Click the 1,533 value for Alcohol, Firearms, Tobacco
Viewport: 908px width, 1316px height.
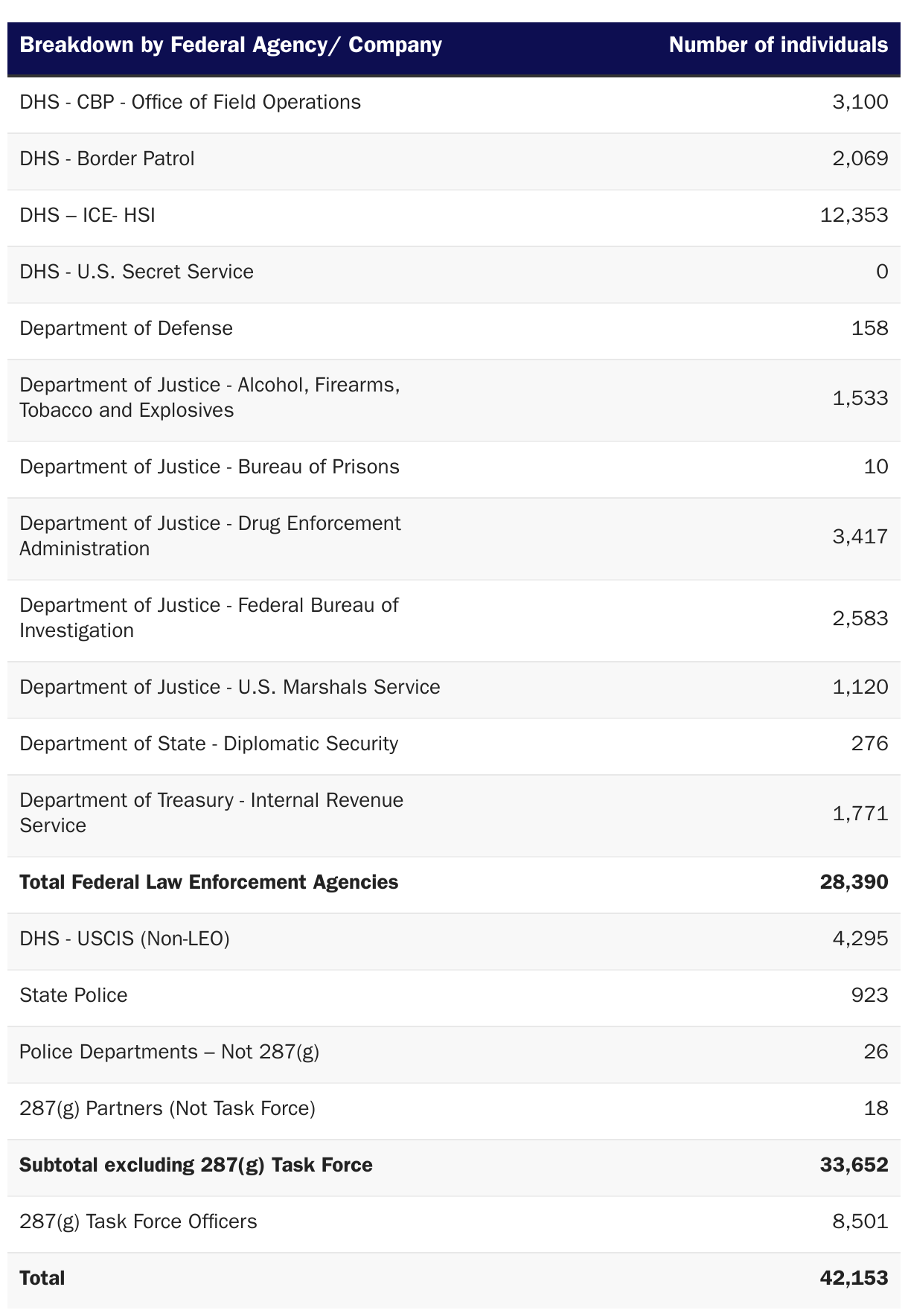tap(860, 398)
